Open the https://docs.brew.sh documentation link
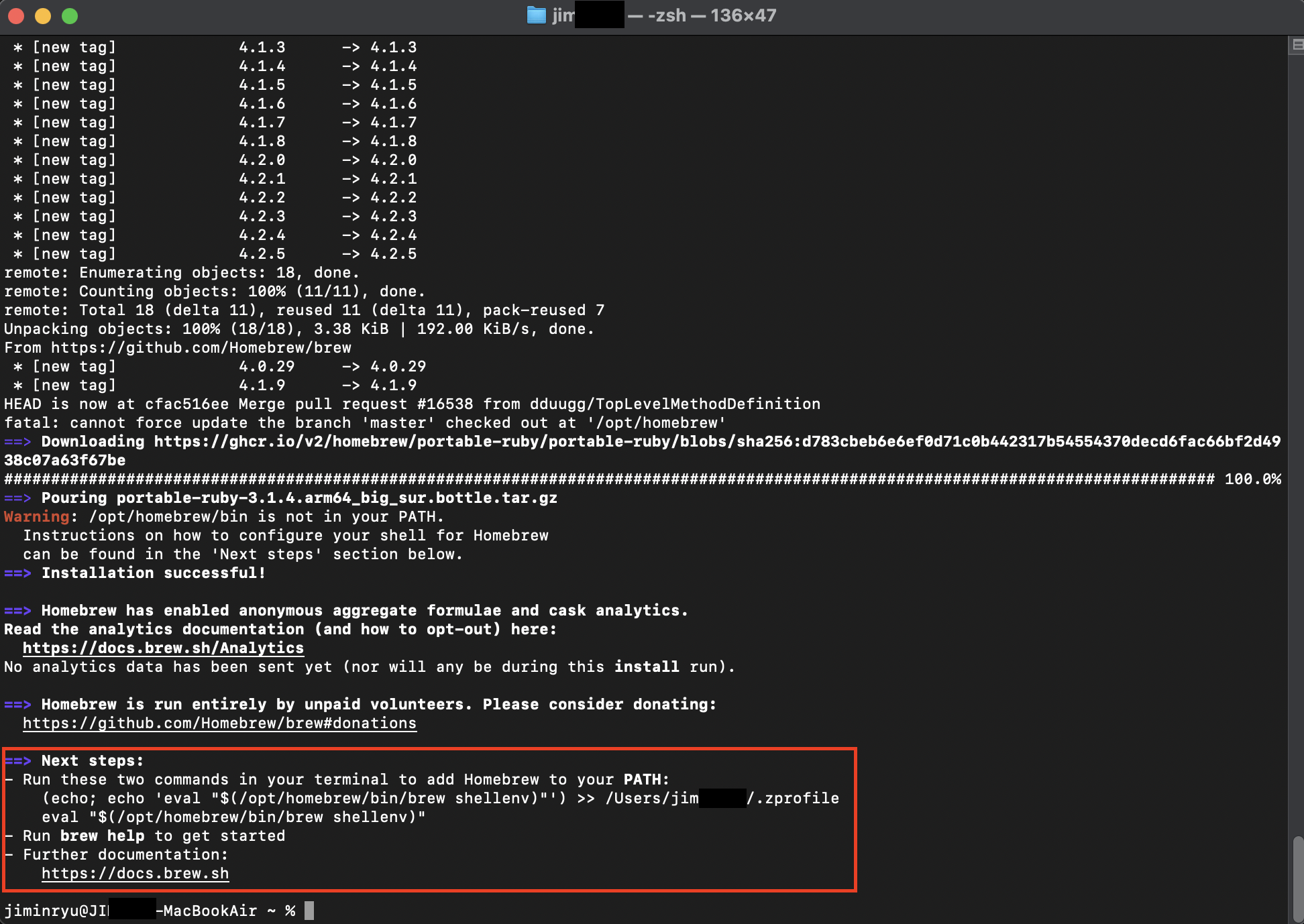 [x=135, y=873]
